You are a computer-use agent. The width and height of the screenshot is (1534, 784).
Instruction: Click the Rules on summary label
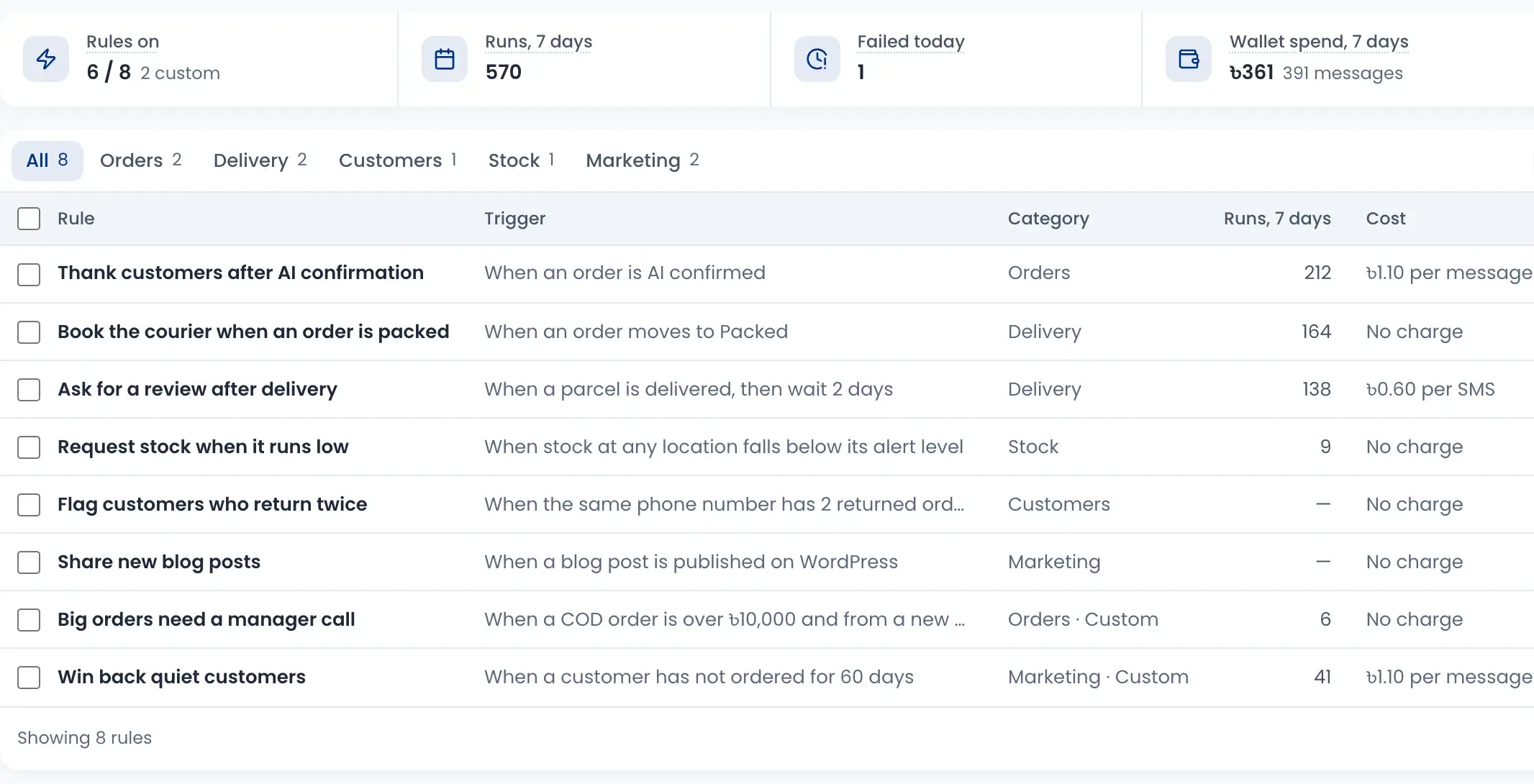123,42
